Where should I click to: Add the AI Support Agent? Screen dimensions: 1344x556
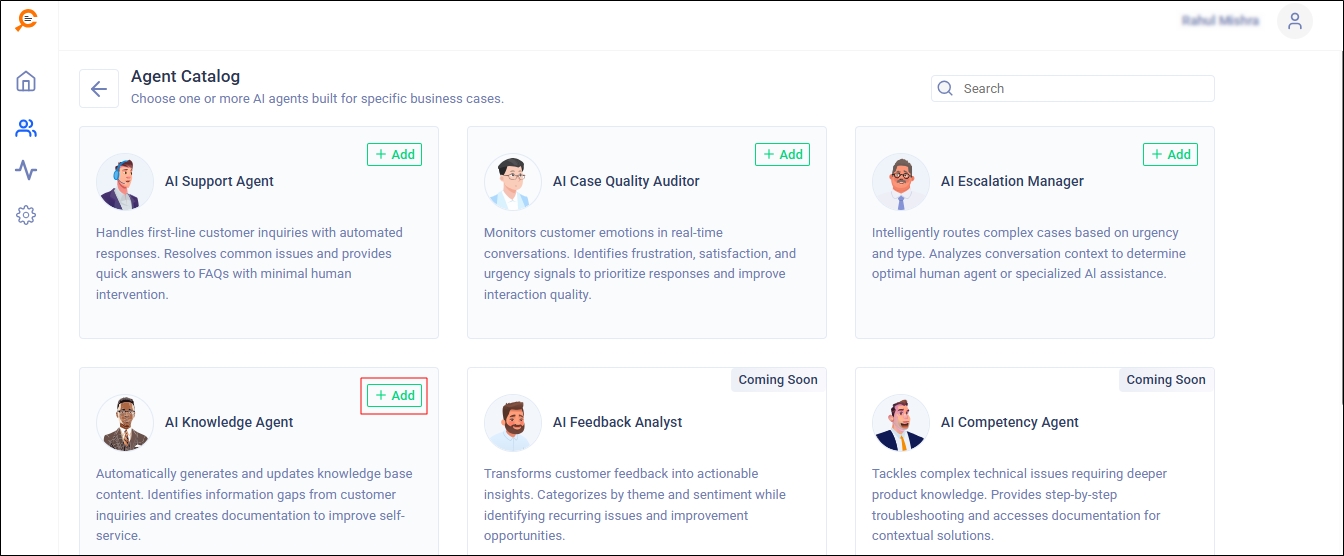point(394,154)
